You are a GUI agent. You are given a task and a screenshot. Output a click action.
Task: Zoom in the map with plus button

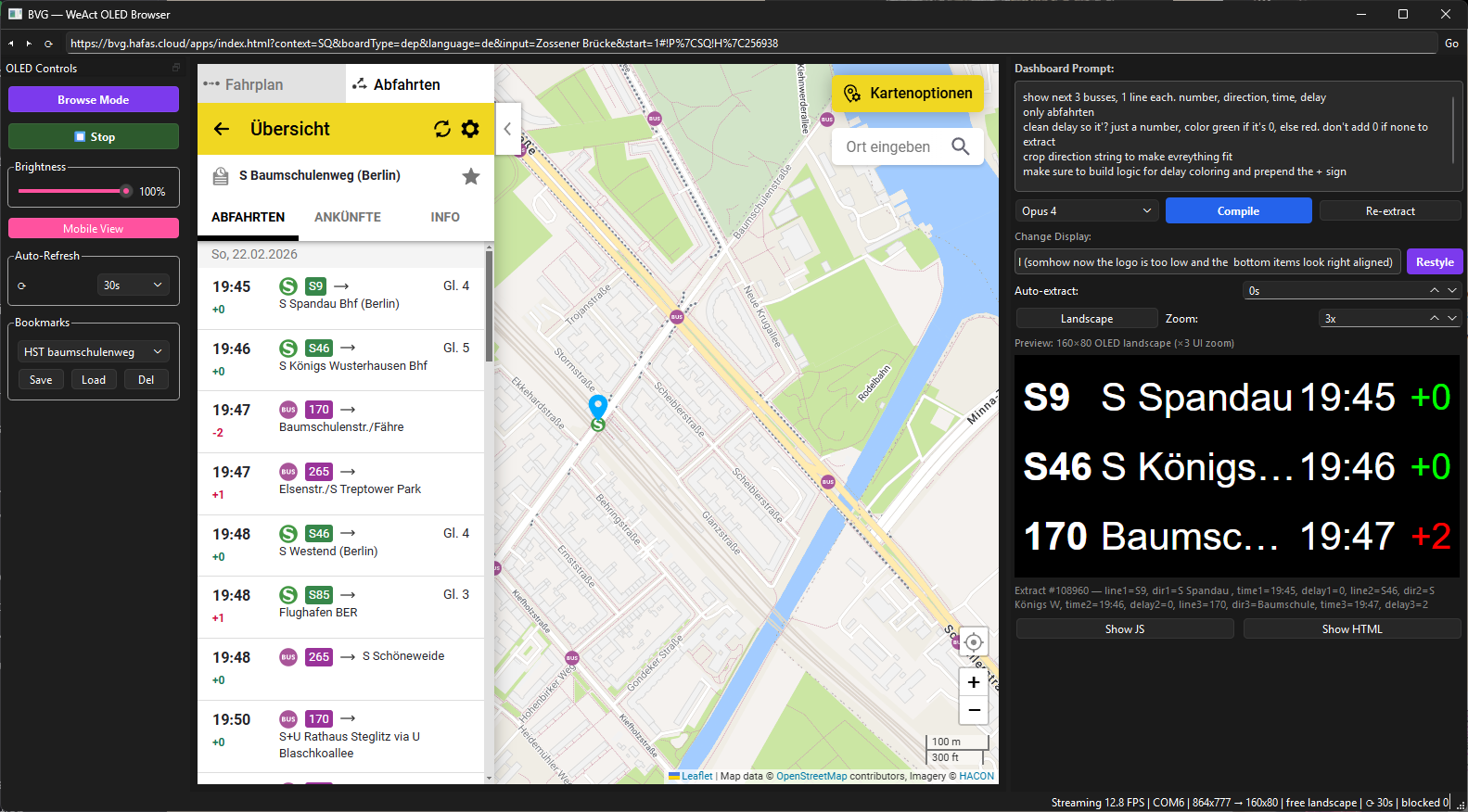[973, 682]
